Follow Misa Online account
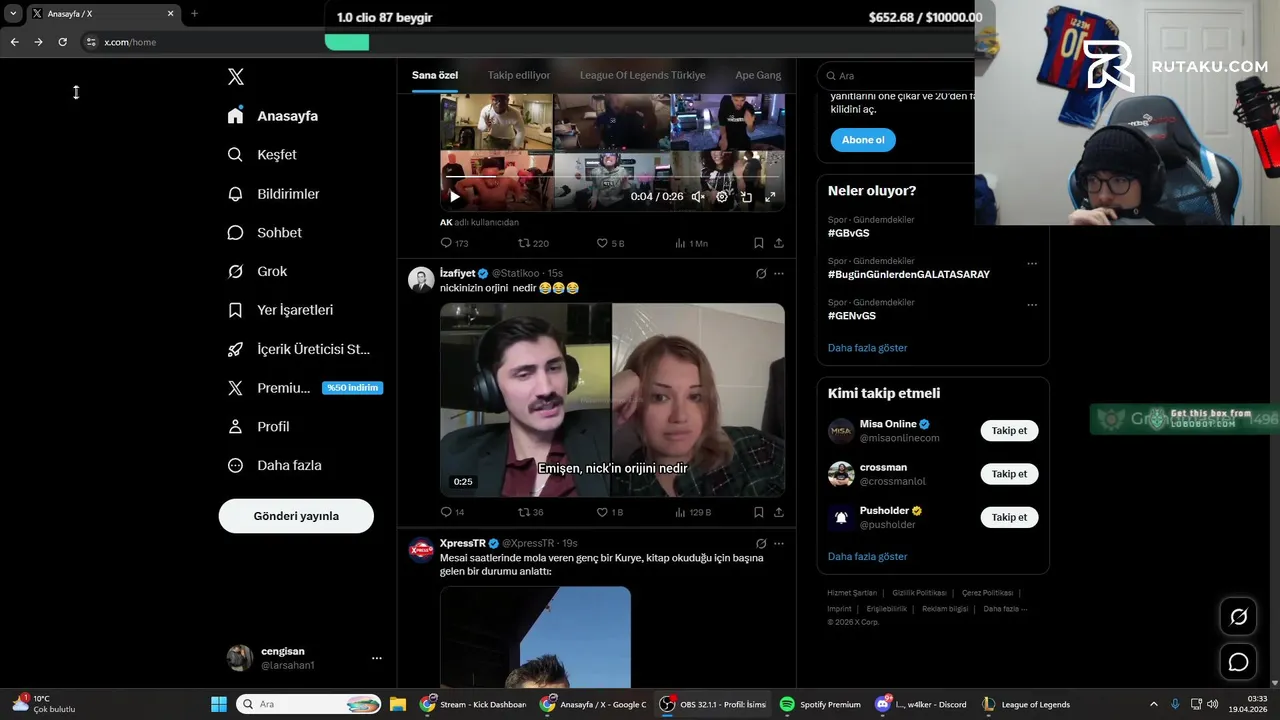 coord(1009,431)
